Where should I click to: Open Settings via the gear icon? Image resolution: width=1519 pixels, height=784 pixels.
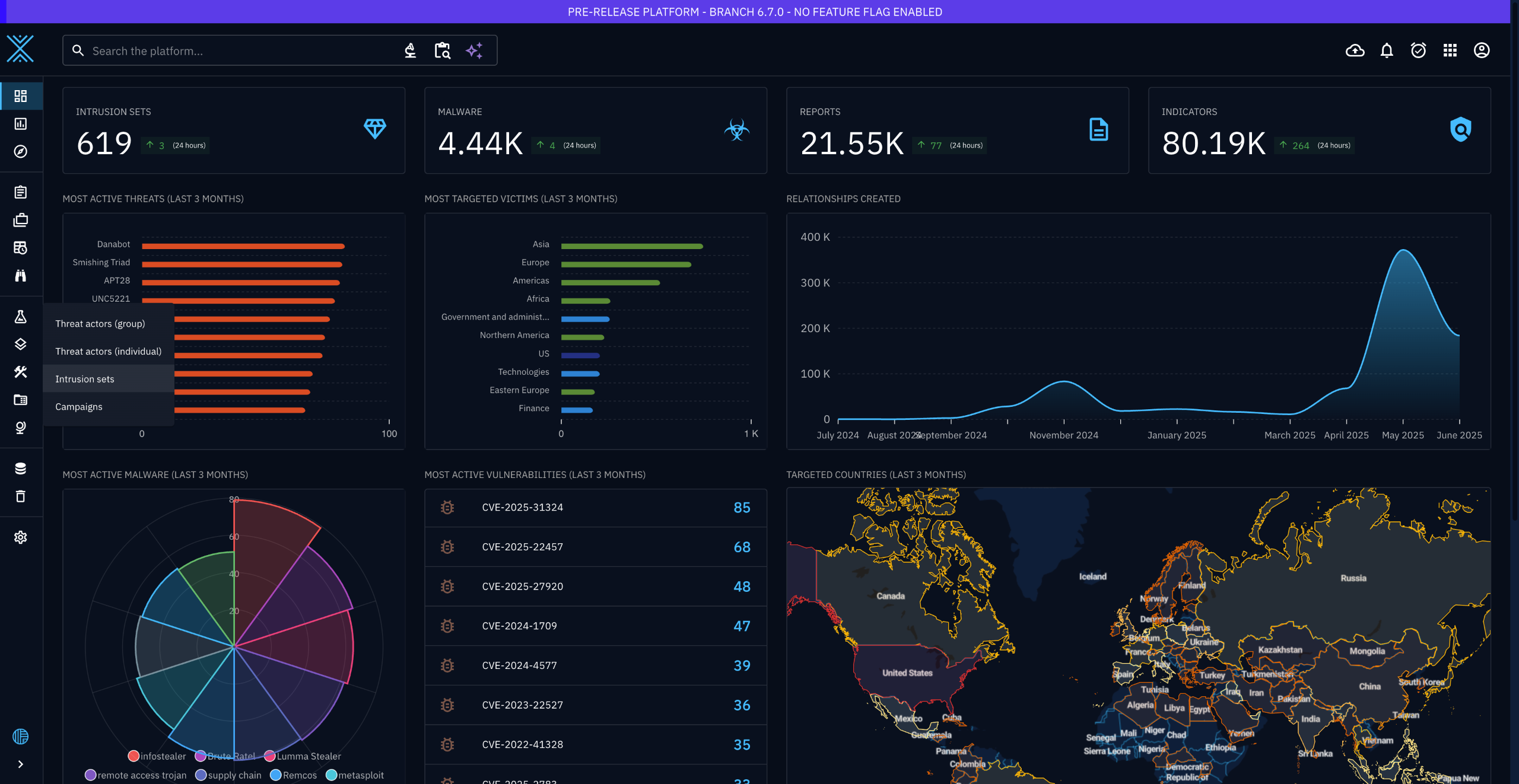click(21, 537)
